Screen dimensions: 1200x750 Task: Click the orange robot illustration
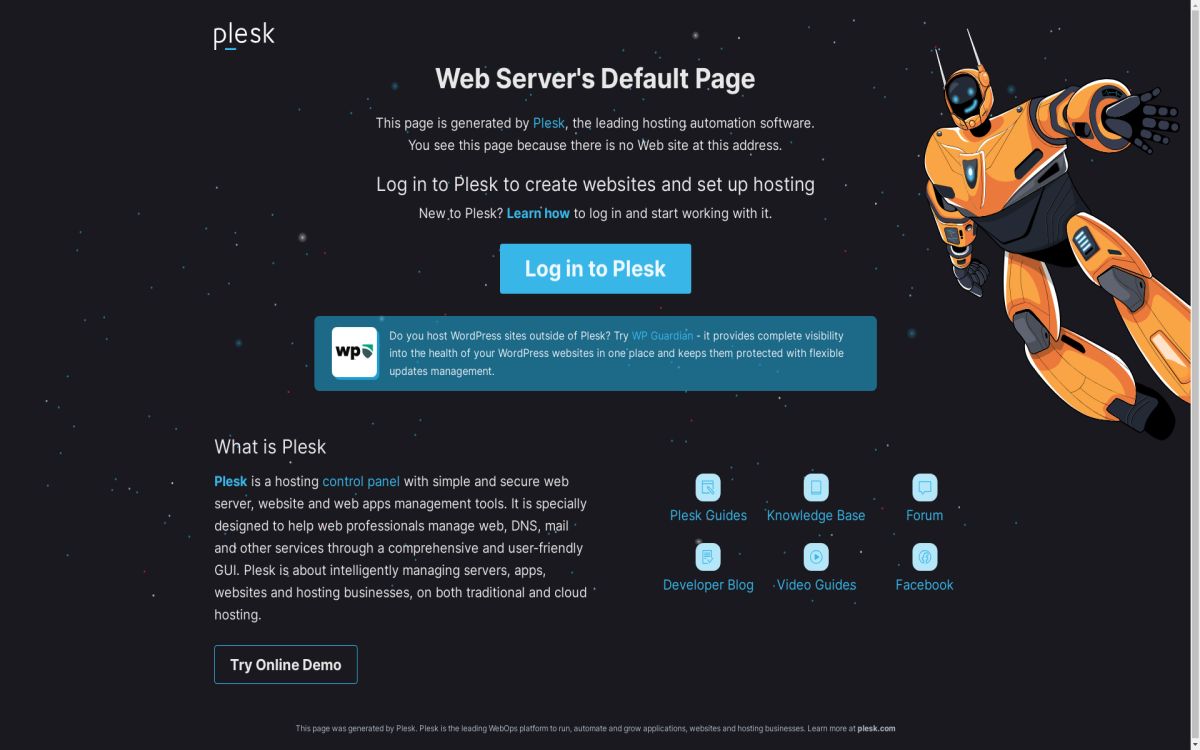pos(1050,235)
